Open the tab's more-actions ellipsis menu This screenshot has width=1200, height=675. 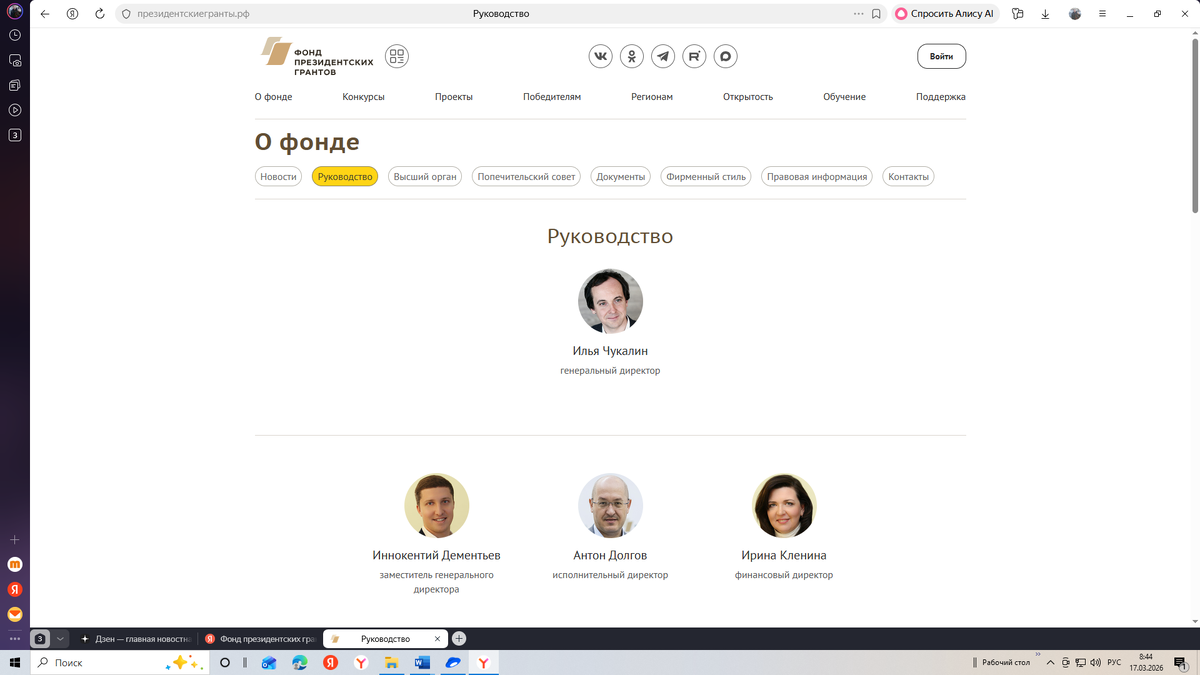tap(858, 13)
